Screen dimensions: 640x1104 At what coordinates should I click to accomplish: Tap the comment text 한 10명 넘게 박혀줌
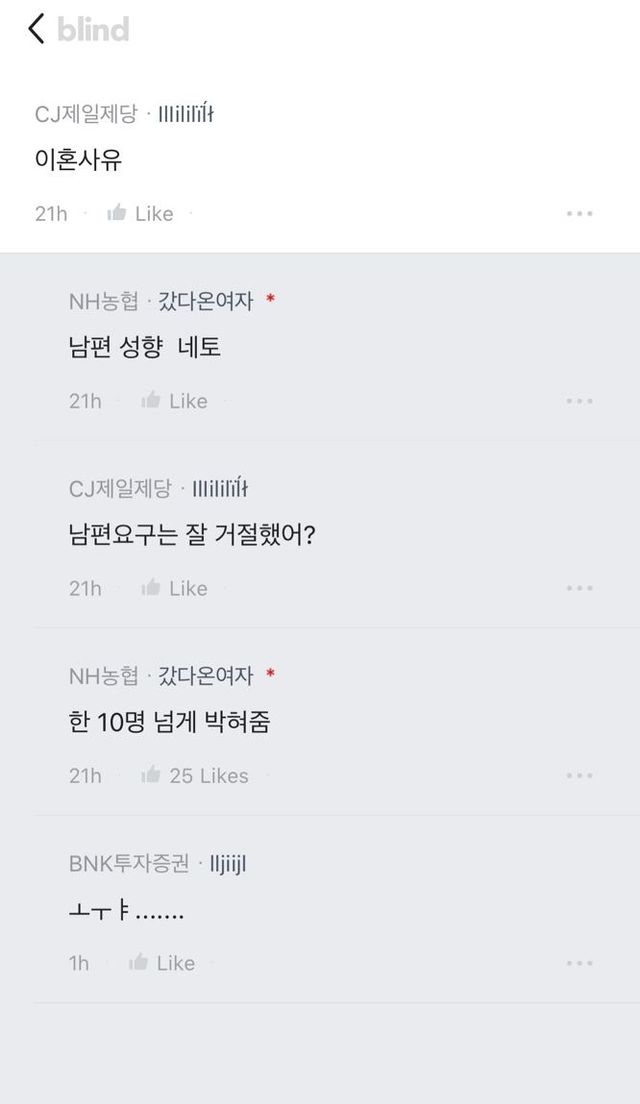(x=169, y=722)
